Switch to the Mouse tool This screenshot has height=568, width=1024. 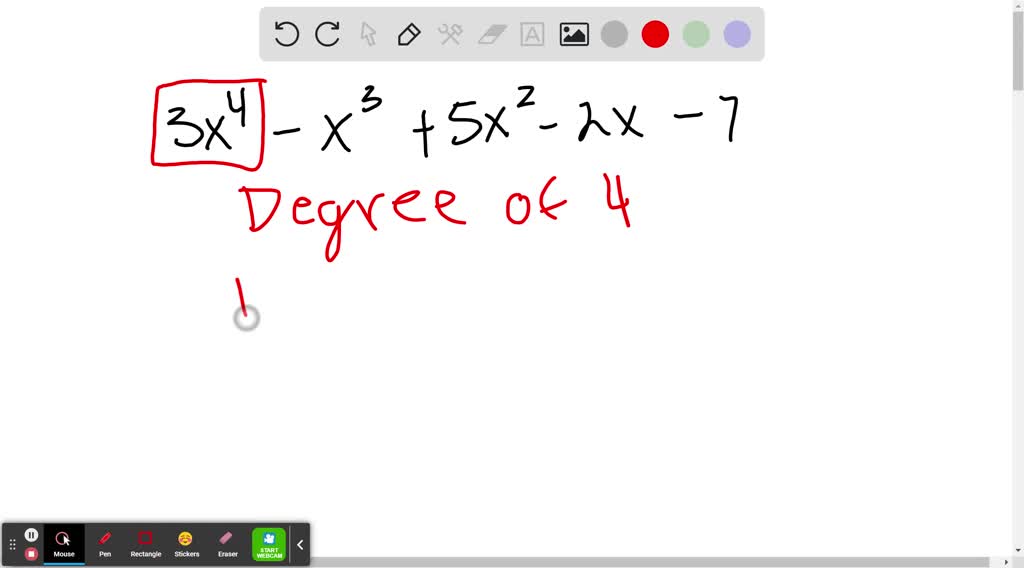pyautogui.click(x=64, y=544)
